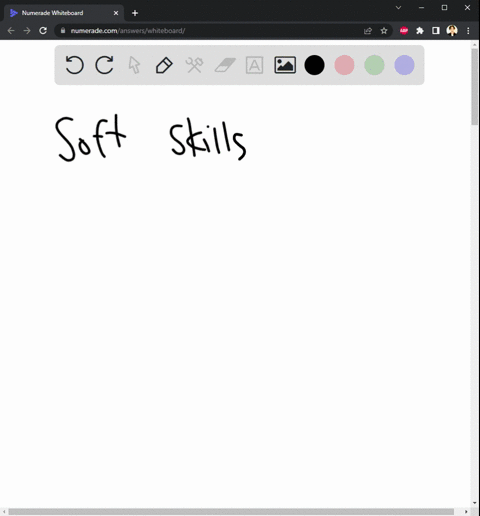480x516 pixels.
Task: Pick the pink ink color
Action: [x=344, y=65]
